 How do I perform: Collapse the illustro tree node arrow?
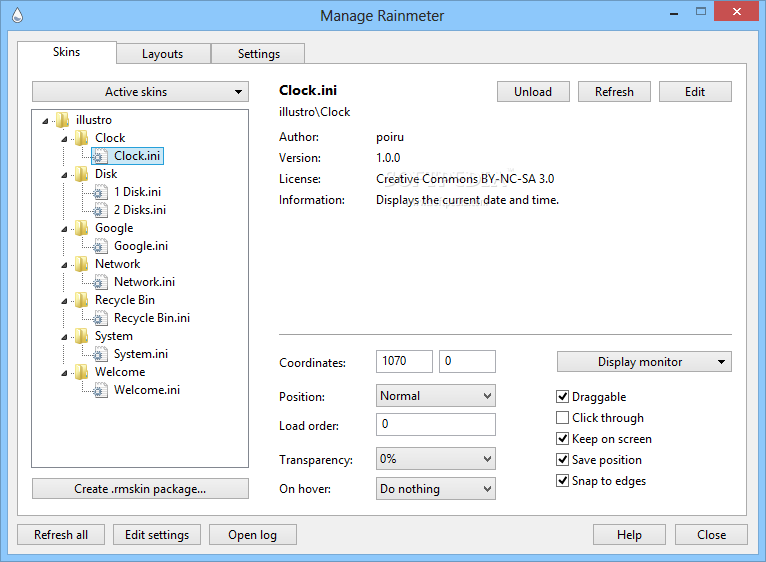(x=45, y=121)
